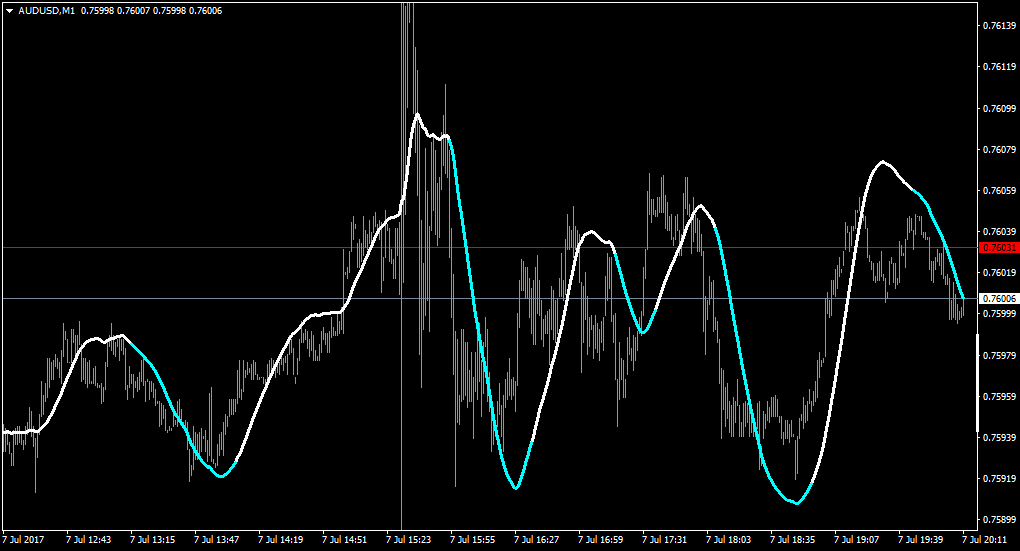1020x551 pixels.
Task: Click the 7 Jul 17:31 time label
Action: (665, 540)
